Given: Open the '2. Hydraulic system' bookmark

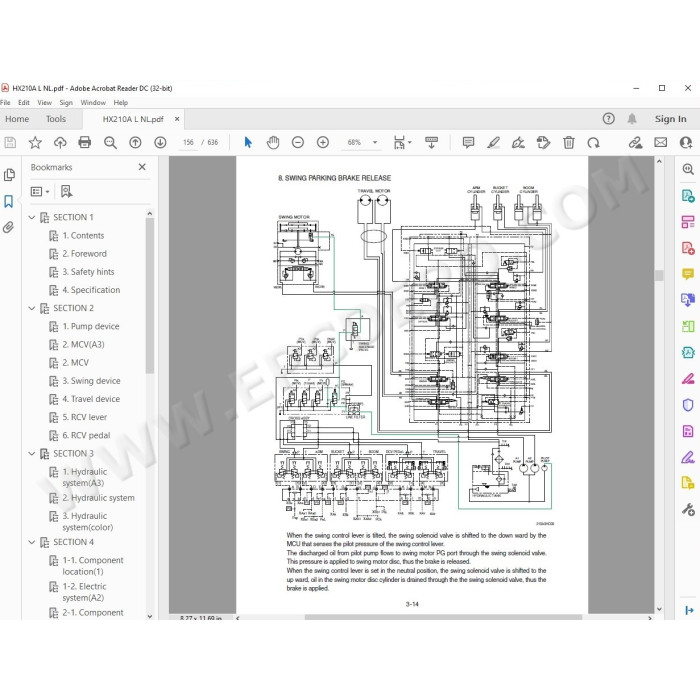Looking at the screenshot, I should point(98,498).
